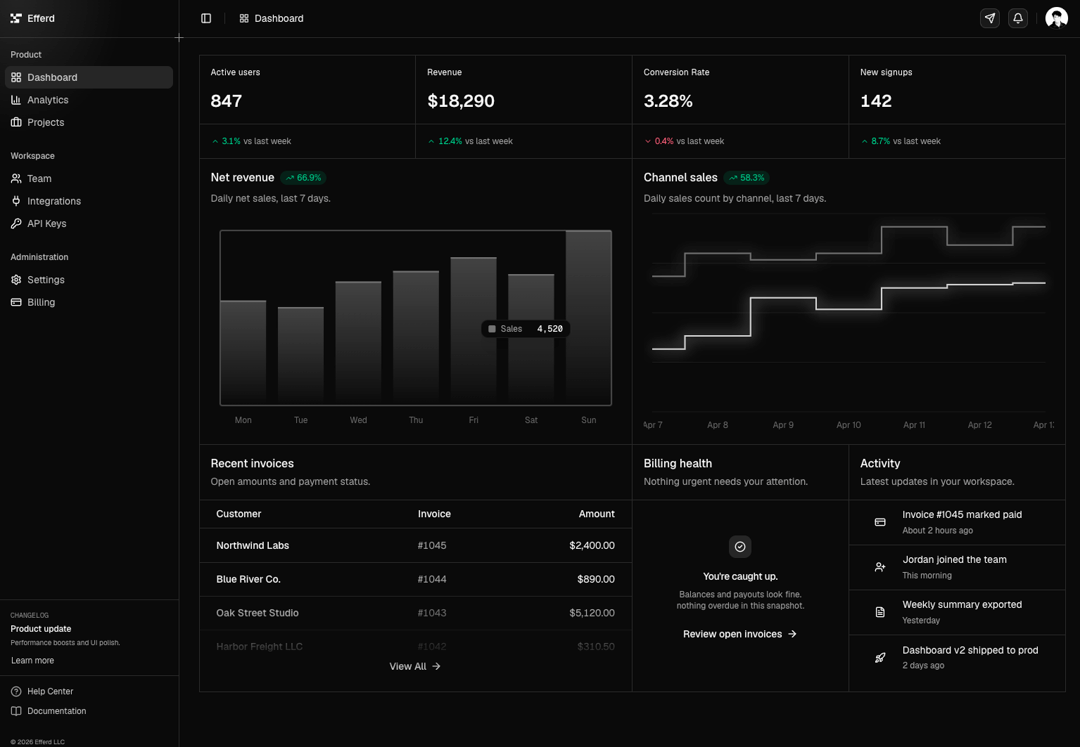Click the Efferd logo icon
This screenshot has width=1080, height=747.
pos(16,19)
